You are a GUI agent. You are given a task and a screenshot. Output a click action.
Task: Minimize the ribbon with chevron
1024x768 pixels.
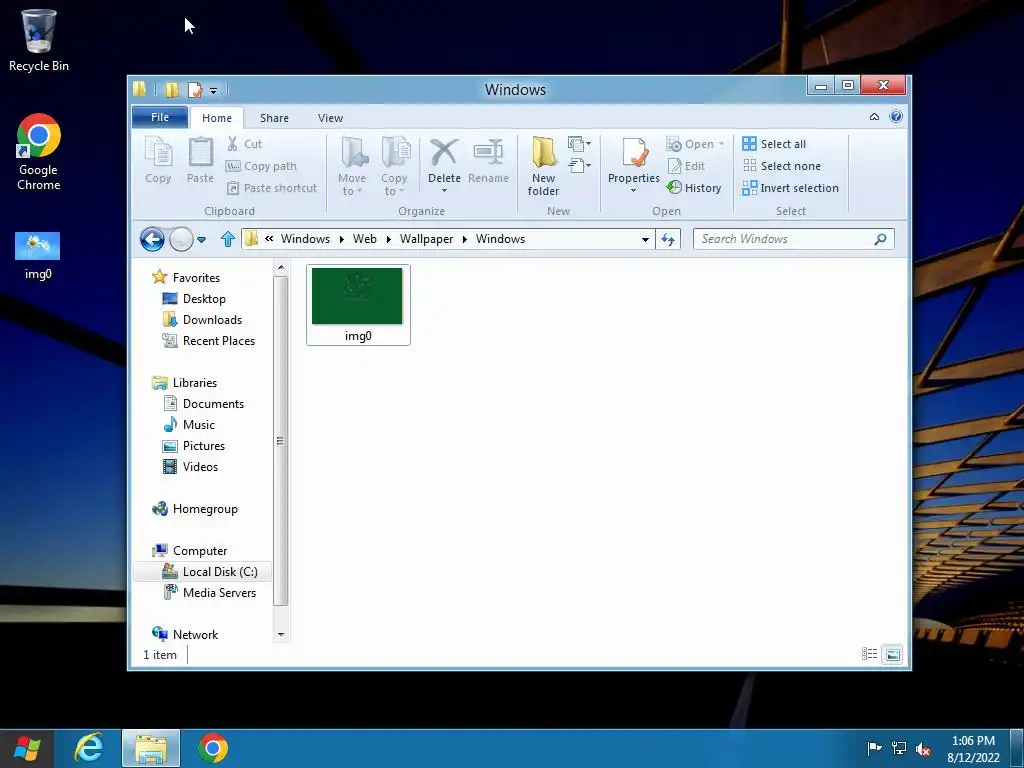point(874,117)
